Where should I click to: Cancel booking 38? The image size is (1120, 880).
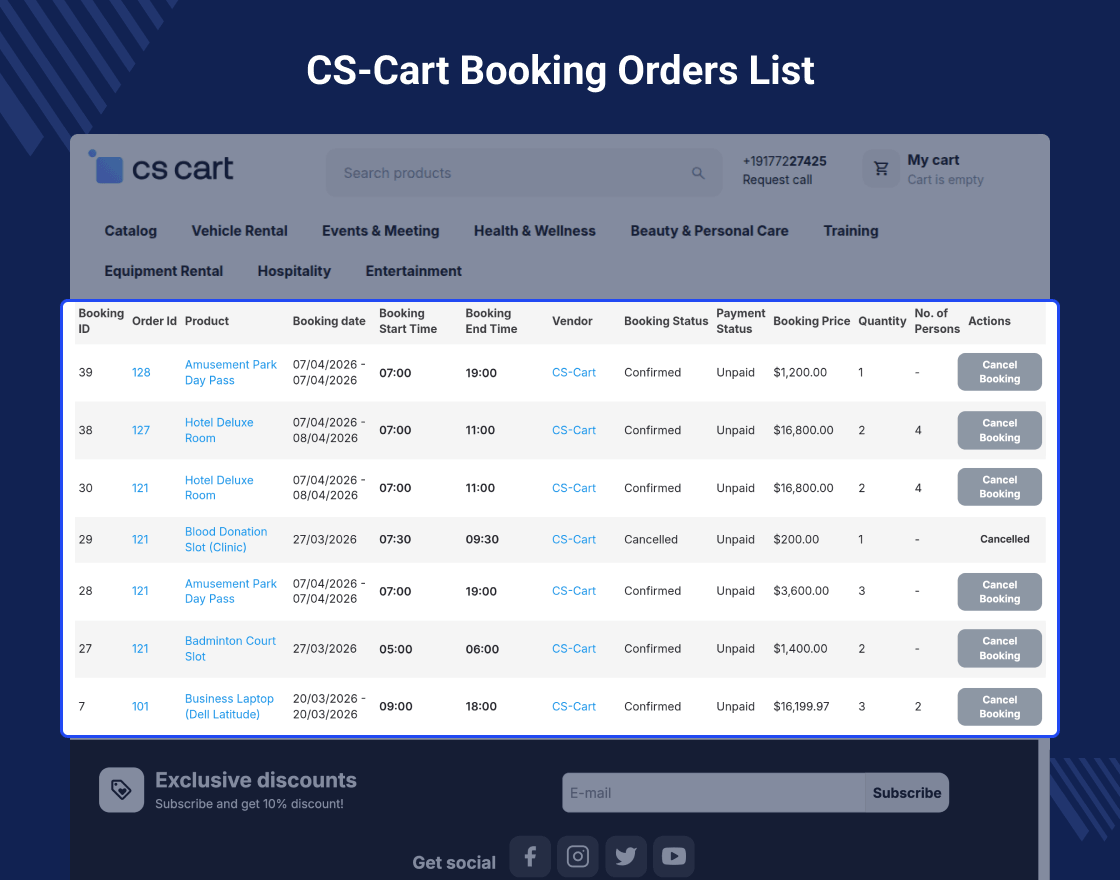point(999,430)
